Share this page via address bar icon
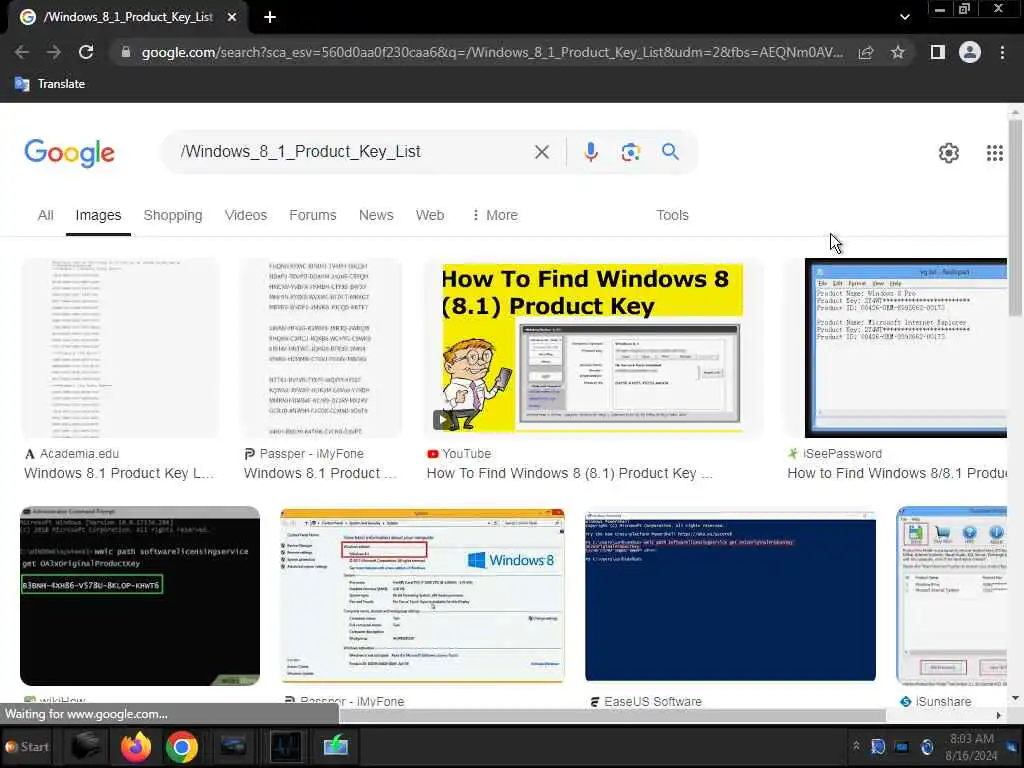Viewport: 1024px width, 768px height. click(866, 52)
